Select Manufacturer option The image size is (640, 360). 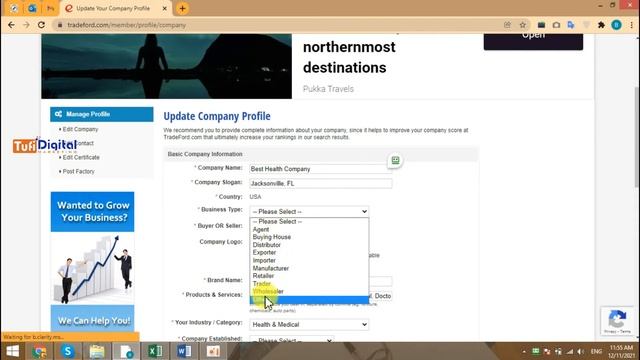[x=309, y=268]
